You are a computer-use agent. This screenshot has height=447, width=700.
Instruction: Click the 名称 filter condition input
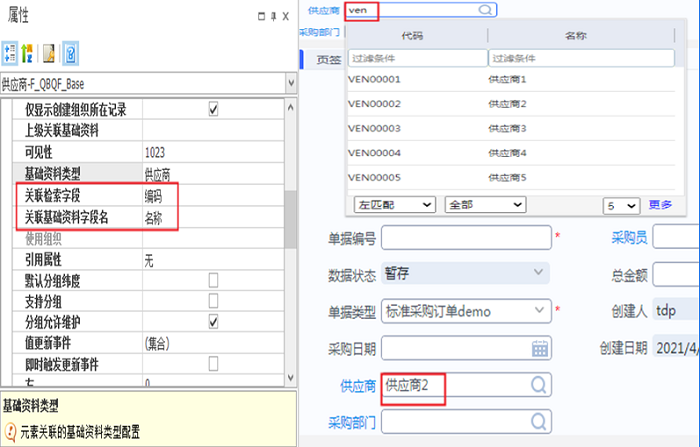(581, 58)
